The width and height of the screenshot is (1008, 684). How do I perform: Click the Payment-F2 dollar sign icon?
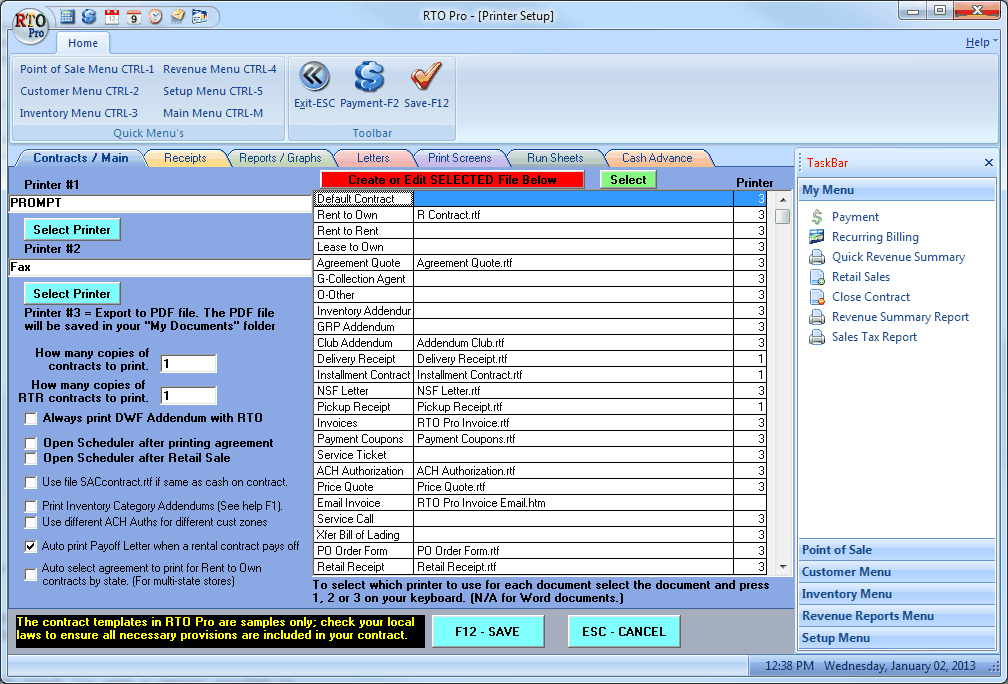(369, 77)
